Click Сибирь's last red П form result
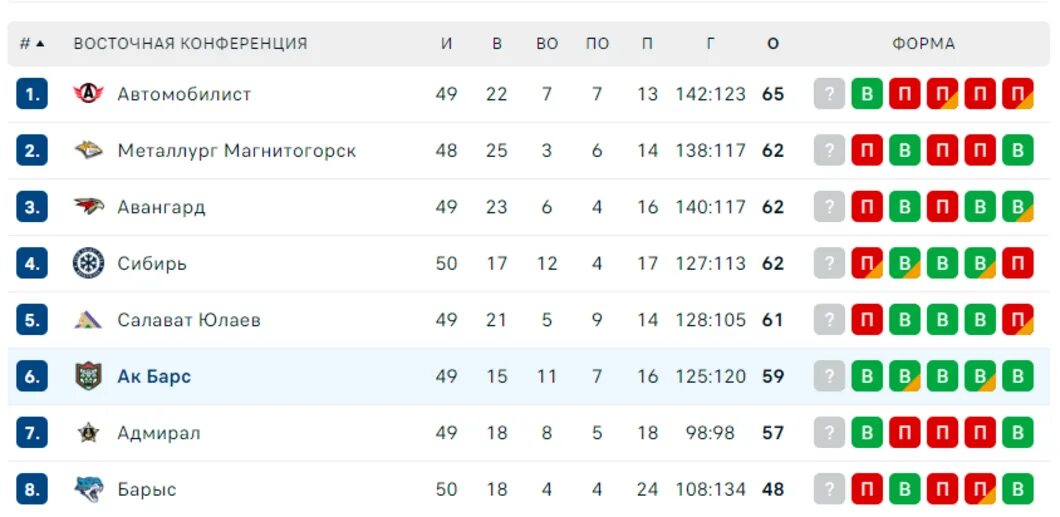The image size is (1060, 517). (1017, 263)
